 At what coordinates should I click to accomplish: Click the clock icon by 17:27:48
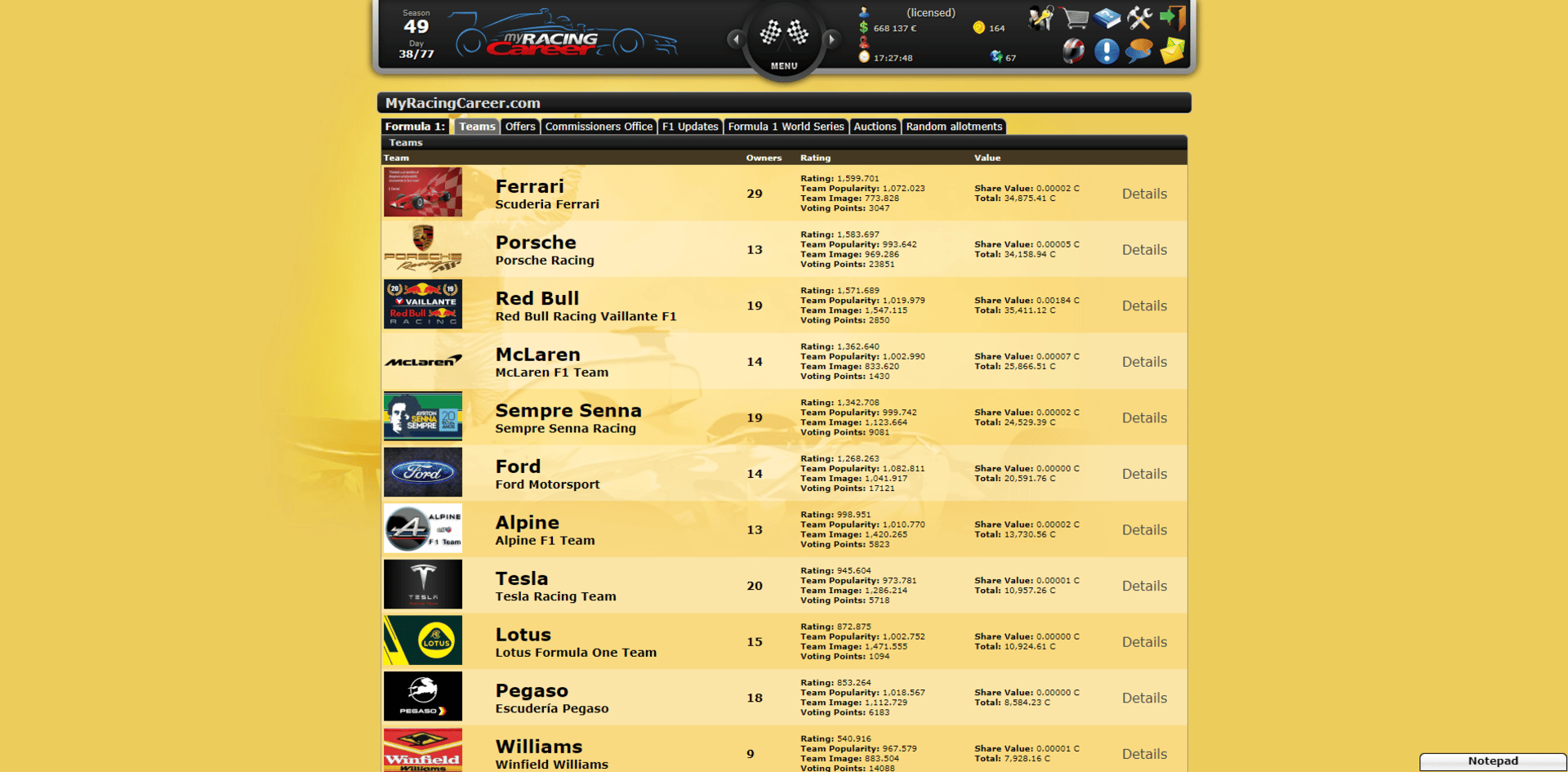[x=864, y=57]
